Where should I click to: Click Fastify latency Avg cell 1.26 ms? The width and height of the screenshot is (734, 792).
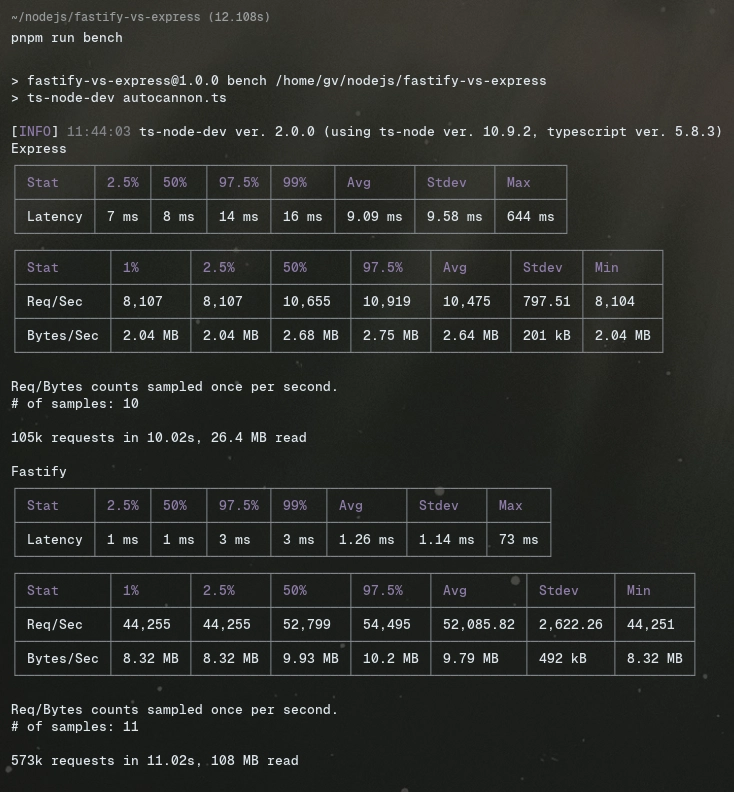point(366,539)
